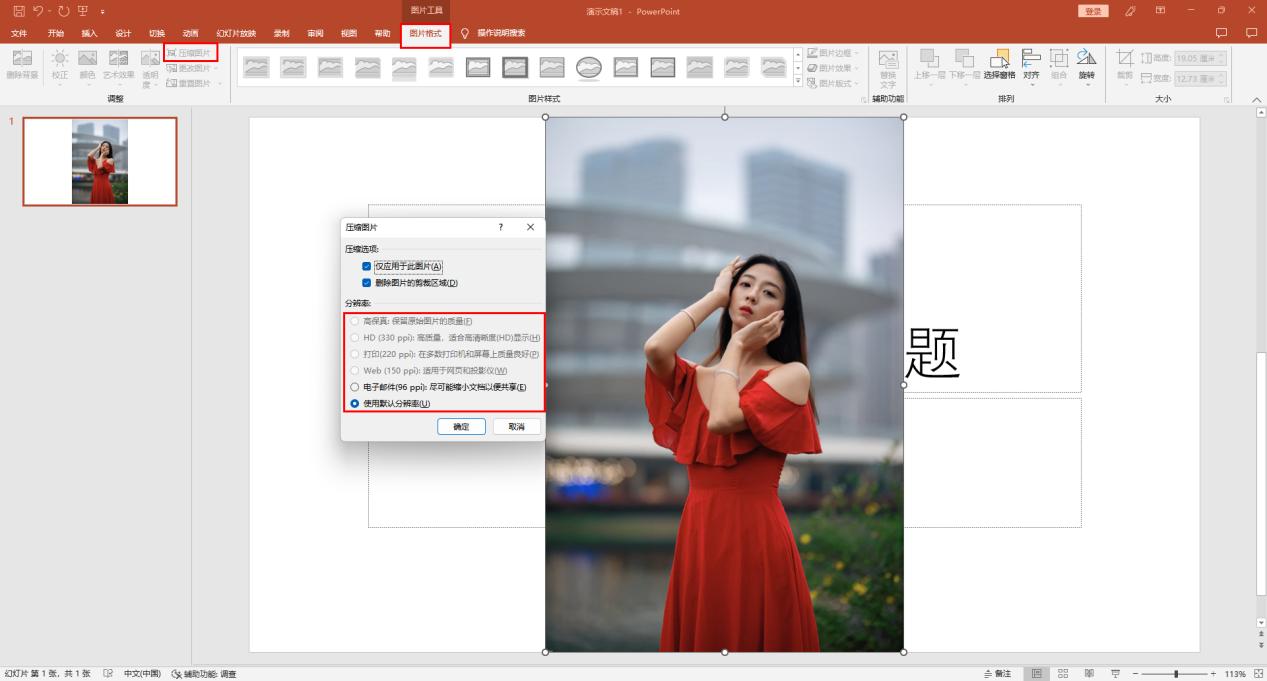Screen dimensions: 1267x681
Task: Select the oval picture style thumbnail
Action: 588,67
